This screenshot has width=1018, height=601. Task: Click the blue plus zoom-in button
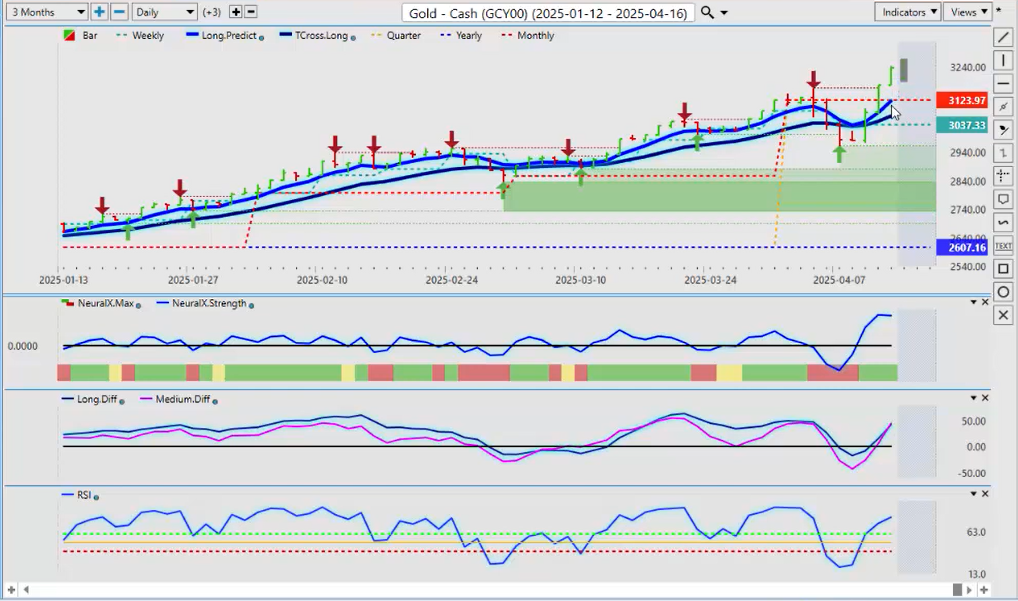(99, 12)
